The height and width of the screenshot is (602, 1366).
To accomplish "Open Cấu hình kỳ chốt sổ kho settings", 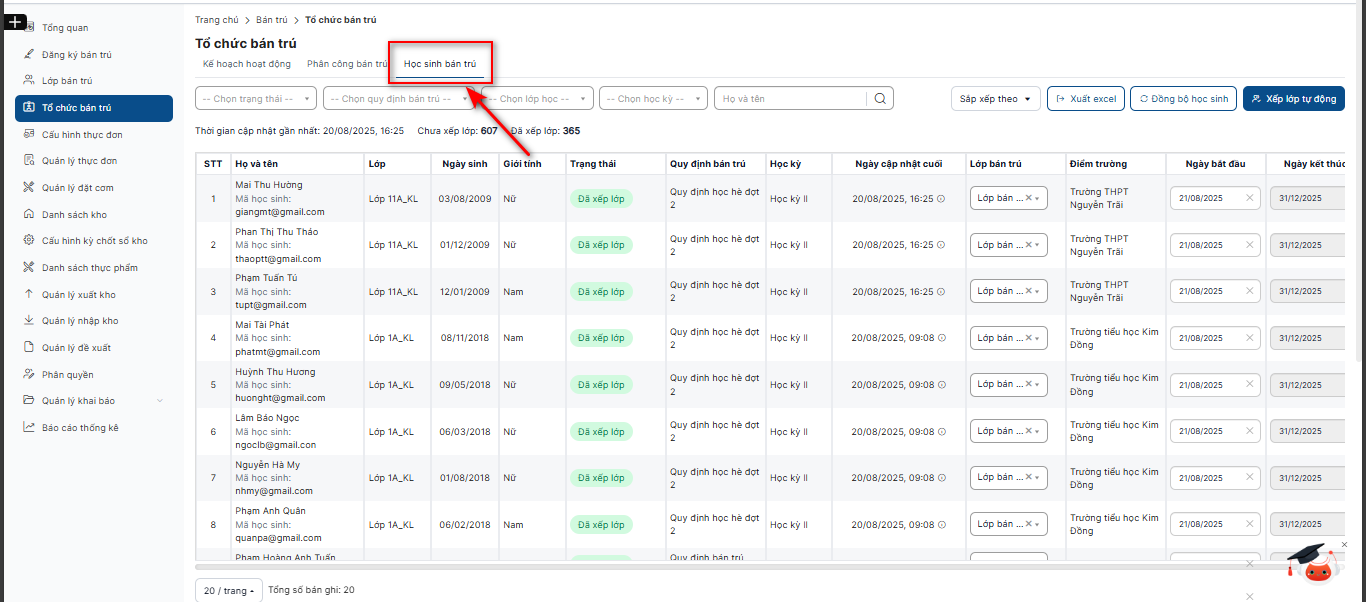I will click(94, 241).
